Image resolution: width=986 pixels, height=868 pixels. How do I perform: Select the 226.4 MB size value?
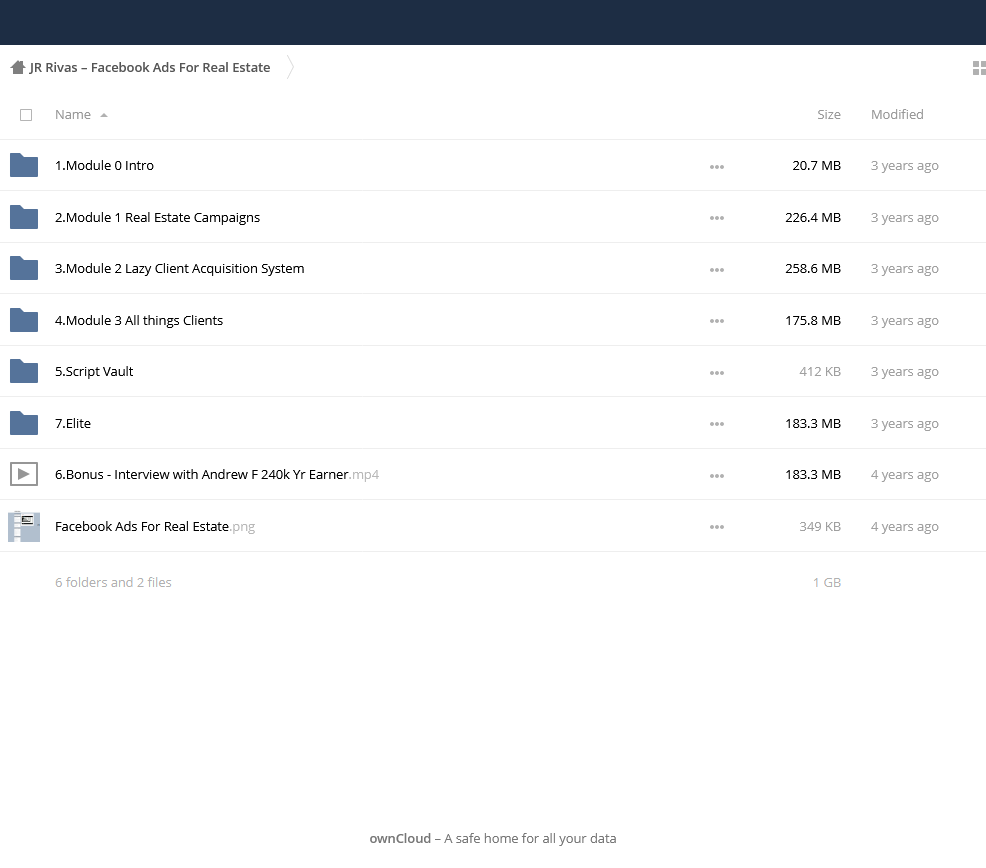tap(813, 217)
